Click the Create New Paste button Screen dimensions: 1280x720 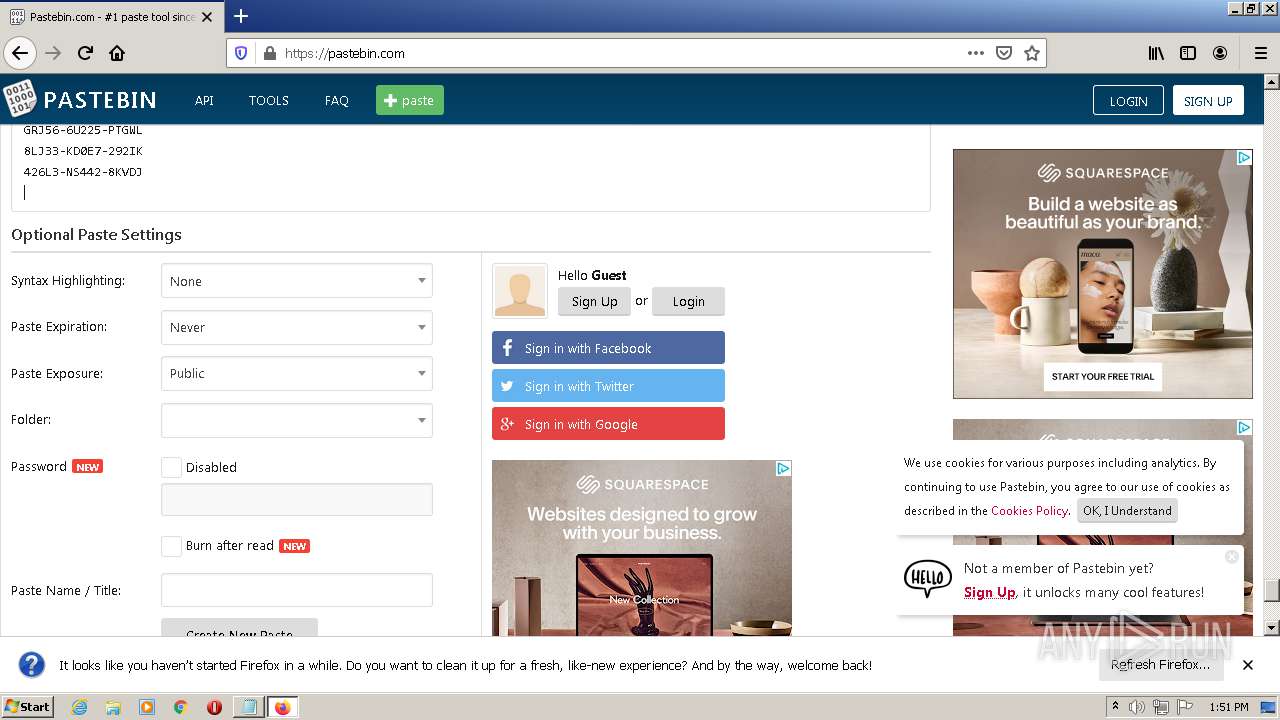(x=239, y=628)
